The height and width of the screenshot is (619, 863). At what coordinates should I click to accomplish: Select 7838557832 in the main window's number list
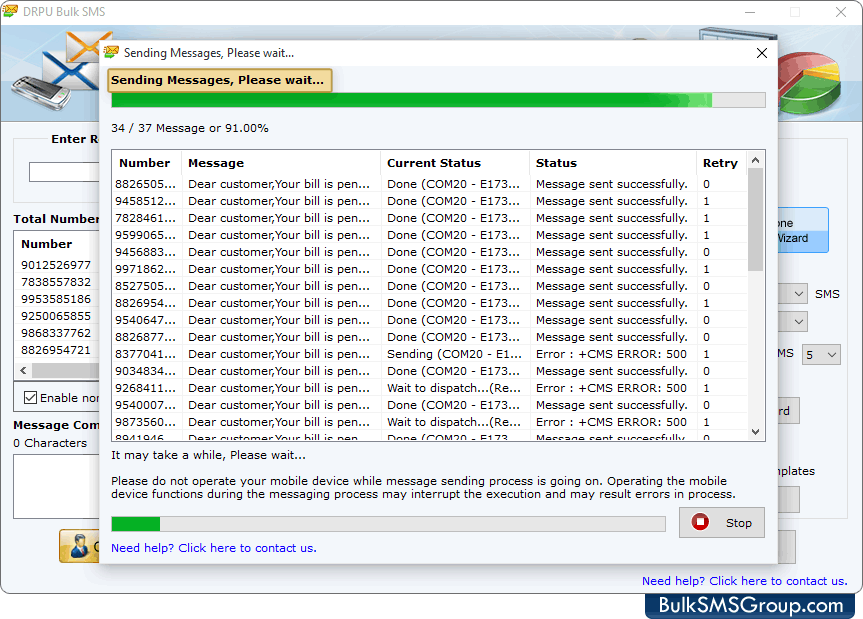tap(56, 282)
